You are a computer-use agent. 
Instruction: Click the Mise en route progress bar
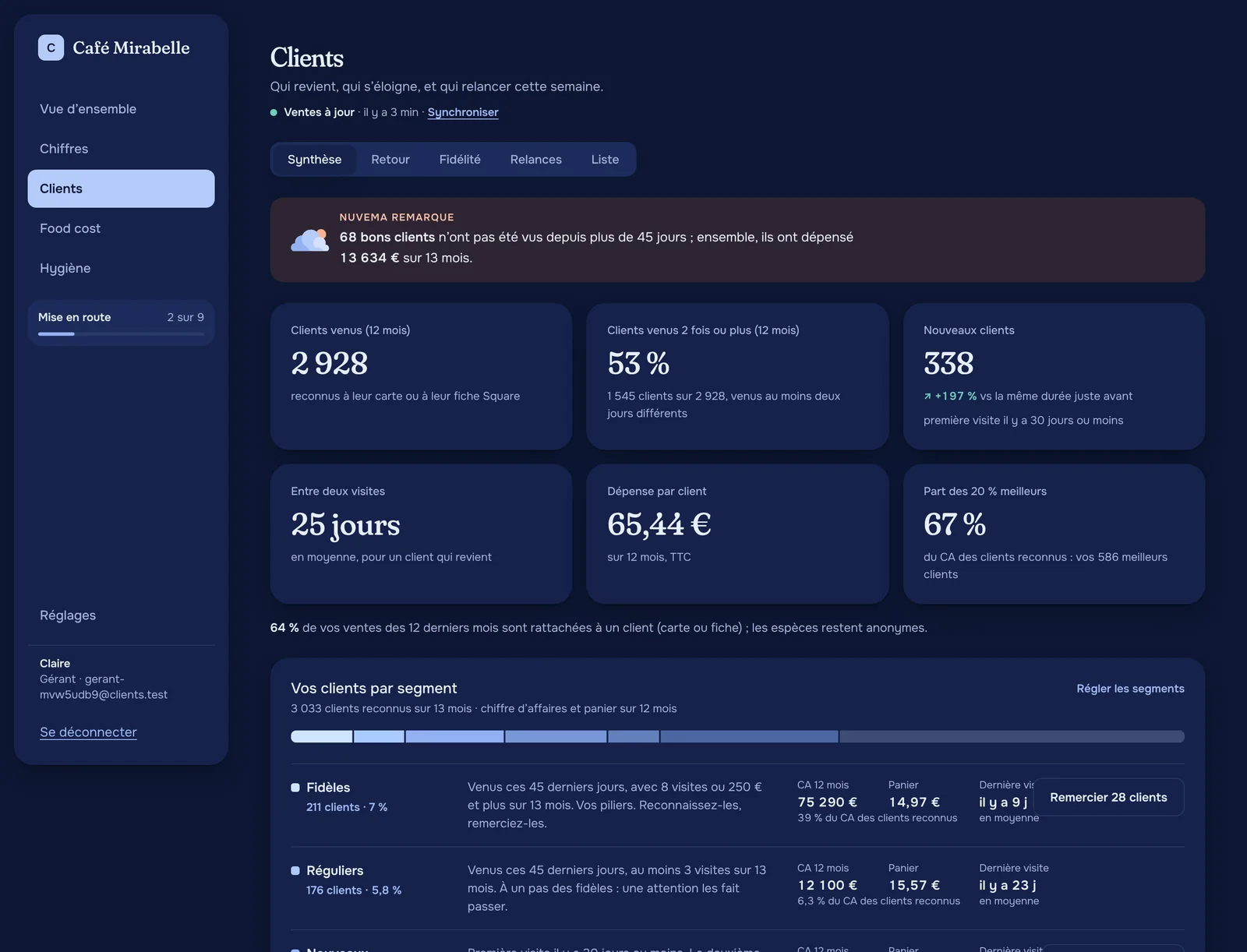click(121, 334)
